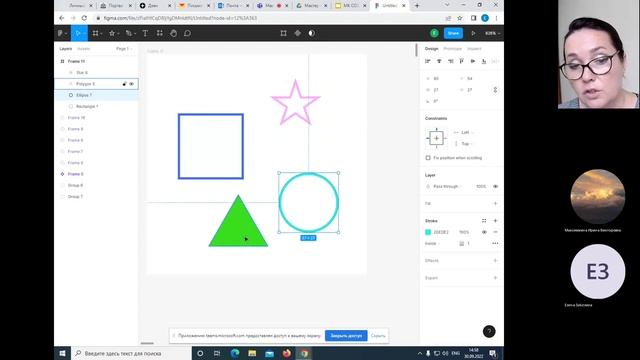
Task: Switch to the Layers tab
Action: (66, 49)
